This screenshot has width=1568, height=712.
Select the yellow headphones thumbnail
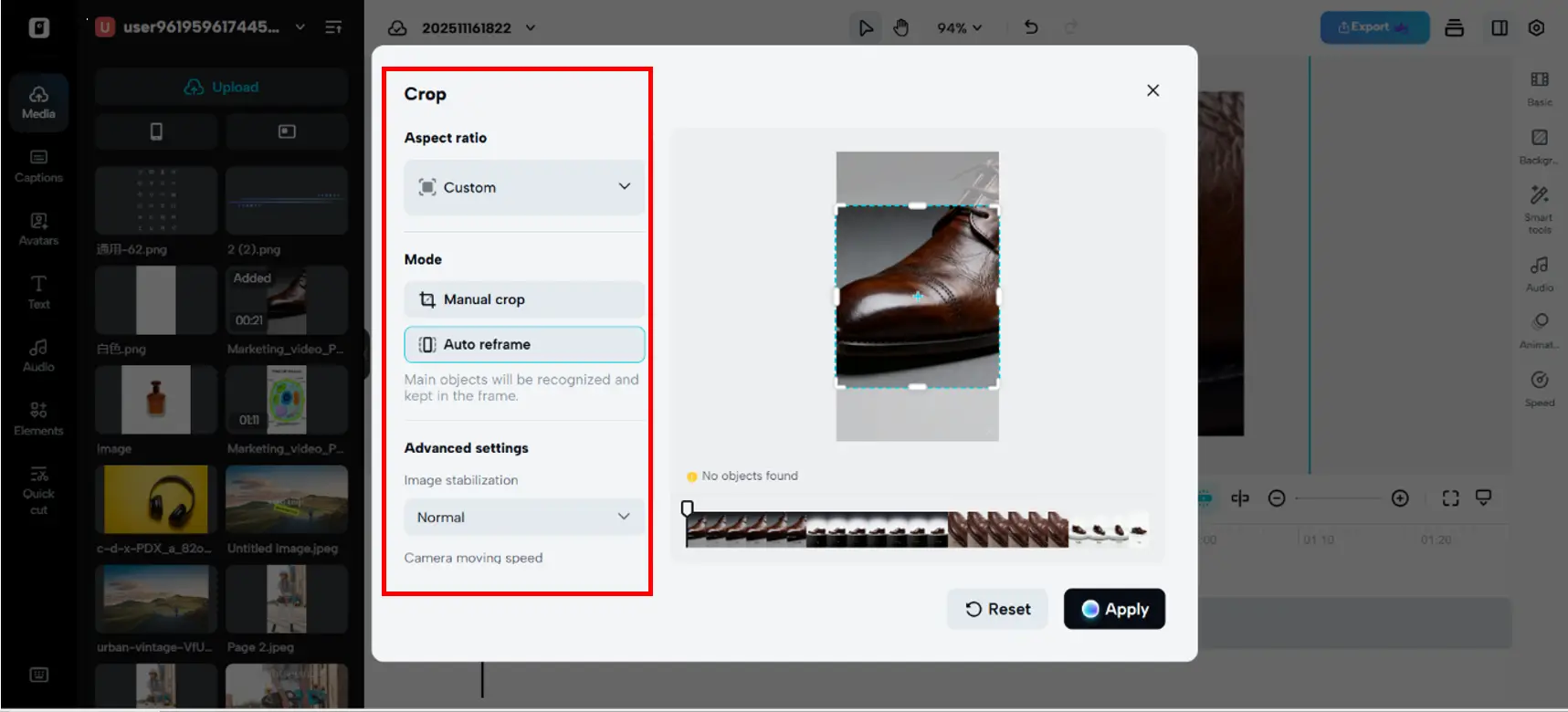(156, 499)
